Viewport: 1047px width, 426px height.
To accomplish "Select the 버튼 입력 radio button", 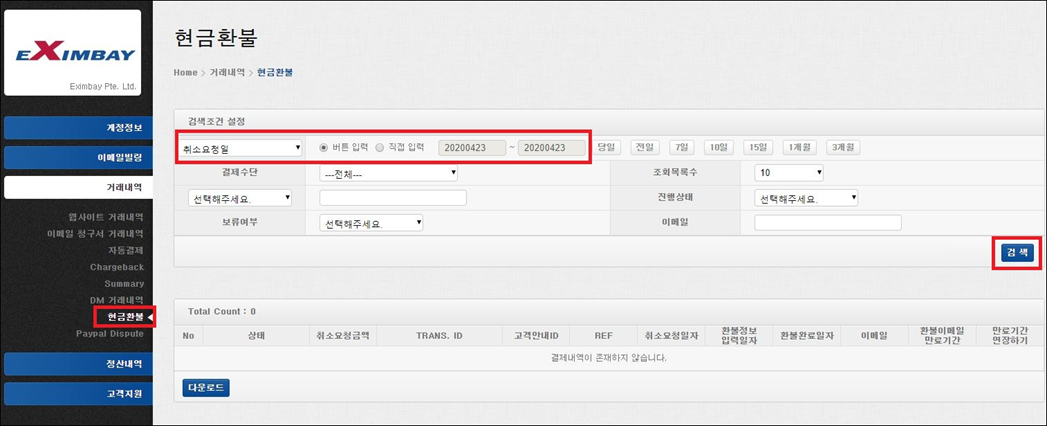I will pos(324,148).
